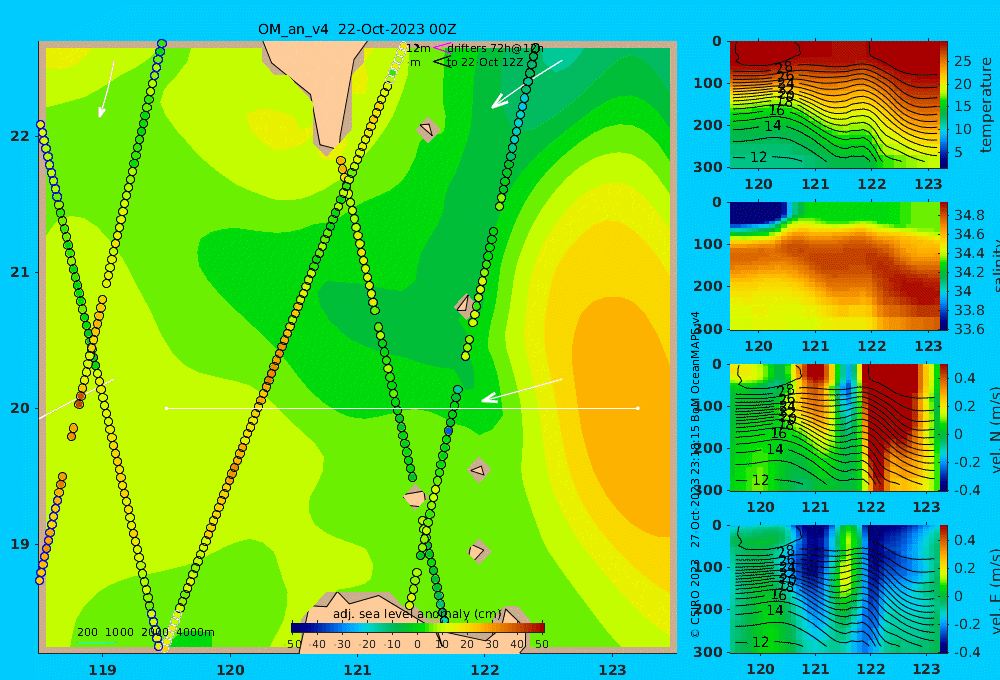Click latitude tick "20" on the main map
This screenshot has height=680, width=1000.
[20, 408]
